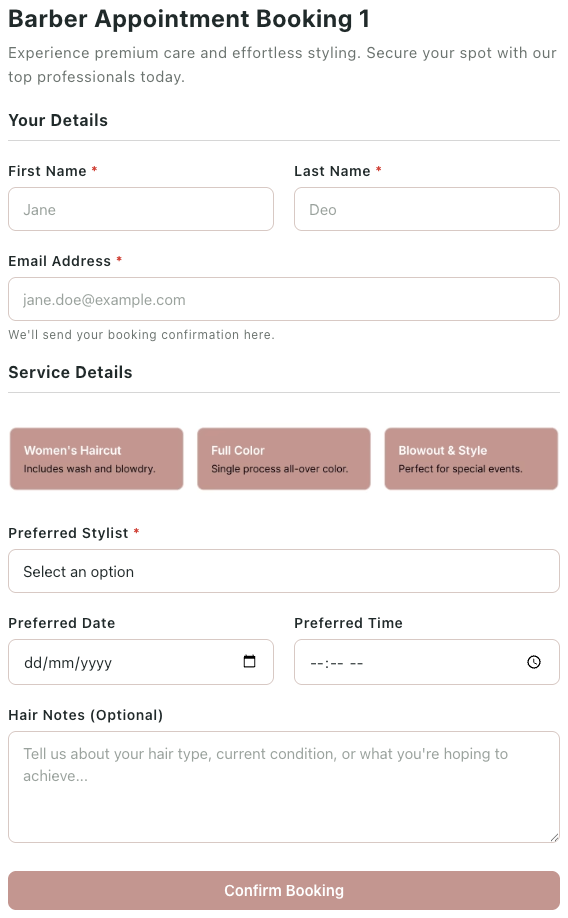Select the Women's Haircut service card

97,459
